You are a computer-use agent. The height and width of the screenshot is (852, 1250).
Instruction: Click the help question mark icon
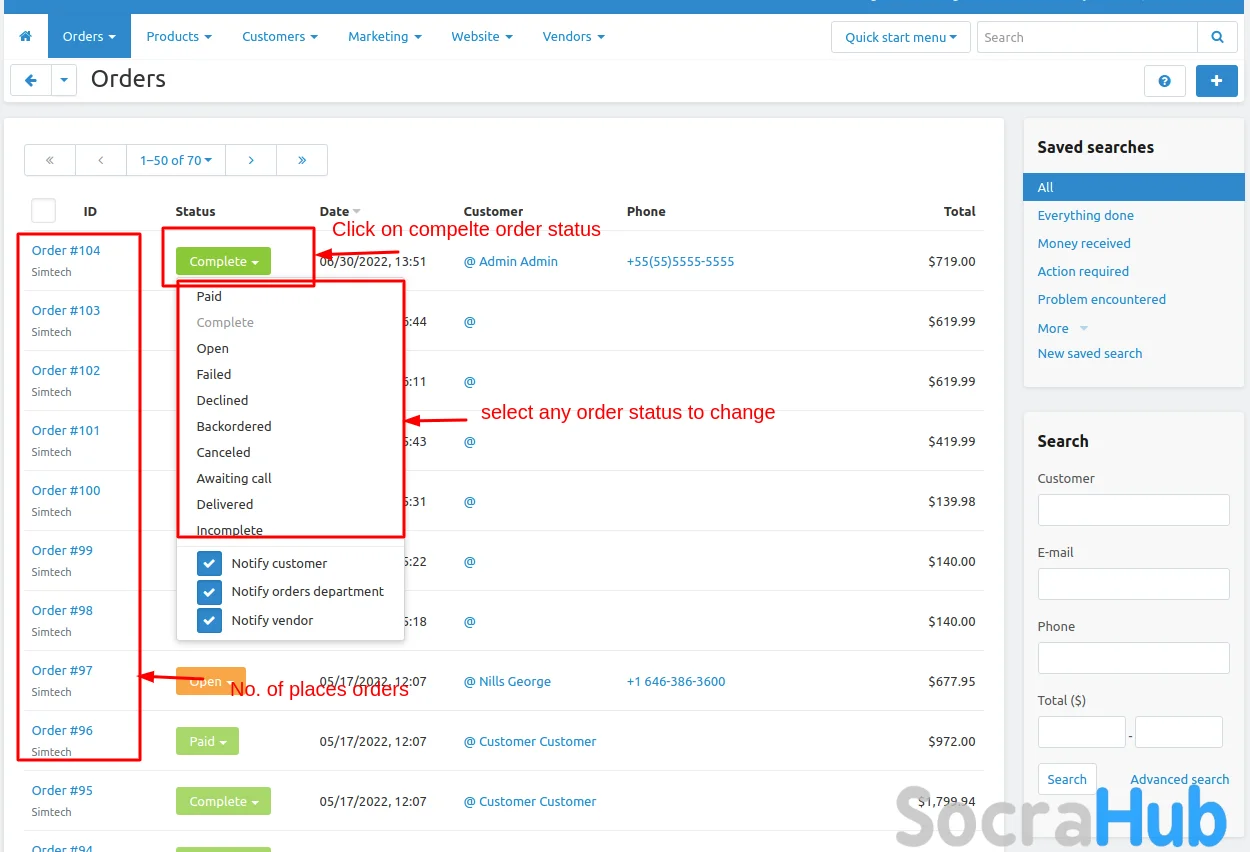click(1164, 81)
